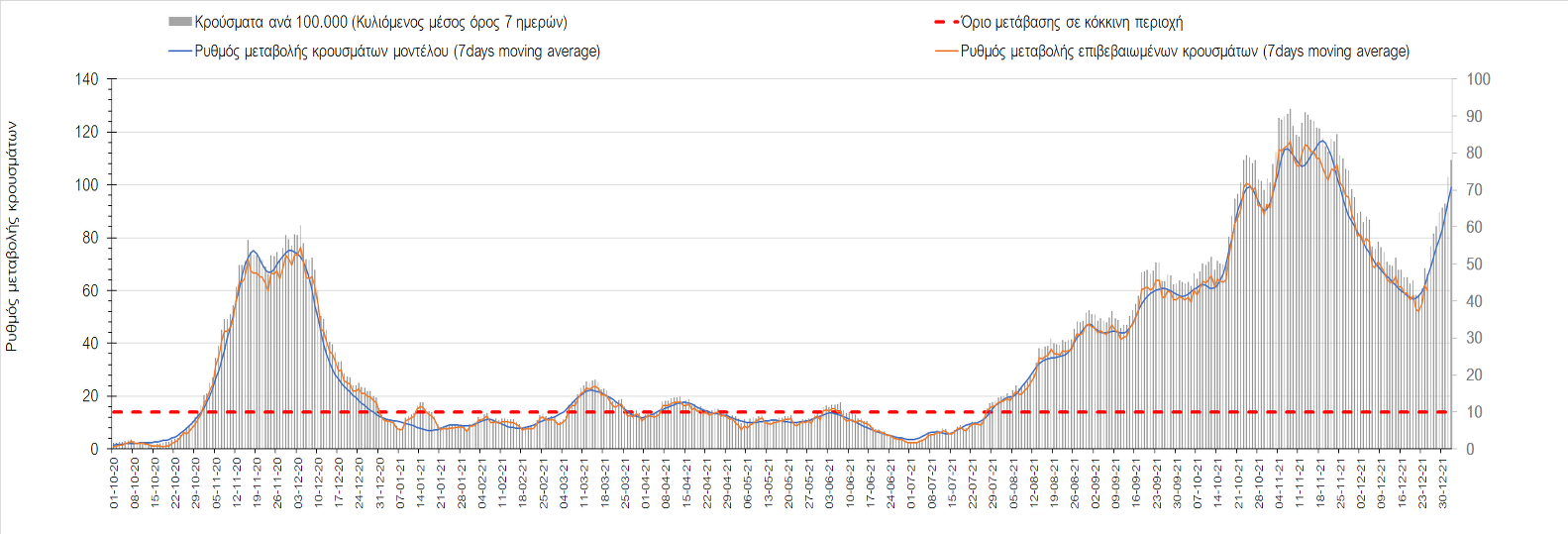The width and height of the screenshot is (1568, 534).
Task: Click the 01-10-20 date label
Action: (x=115, y=483)
